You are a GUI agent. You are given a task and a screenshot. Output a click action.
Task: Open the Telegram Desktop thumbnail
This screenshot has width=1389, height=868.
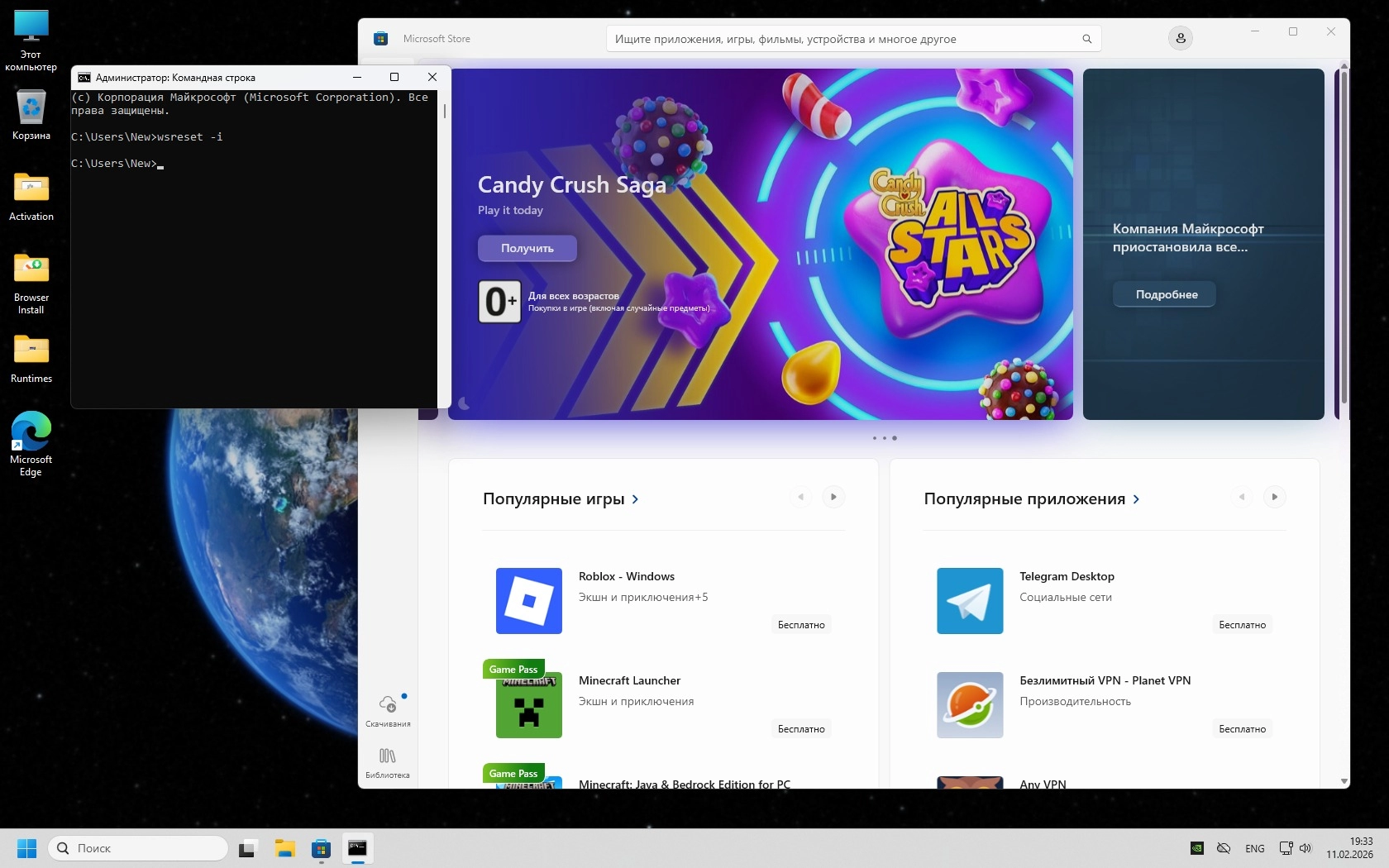[970, 601]
